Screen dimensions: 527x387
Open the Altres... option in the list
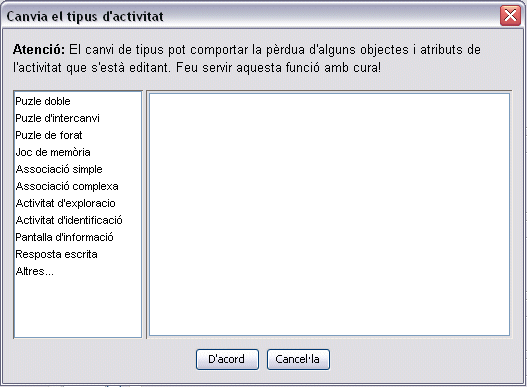[78, 271]
